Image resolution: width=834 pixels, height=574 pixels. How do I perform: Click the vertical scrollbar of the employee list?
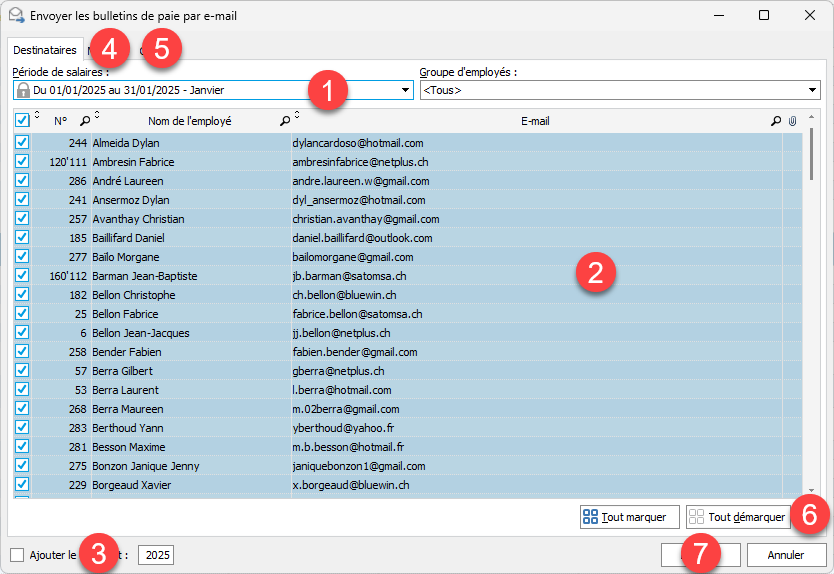tap(811, 300)
